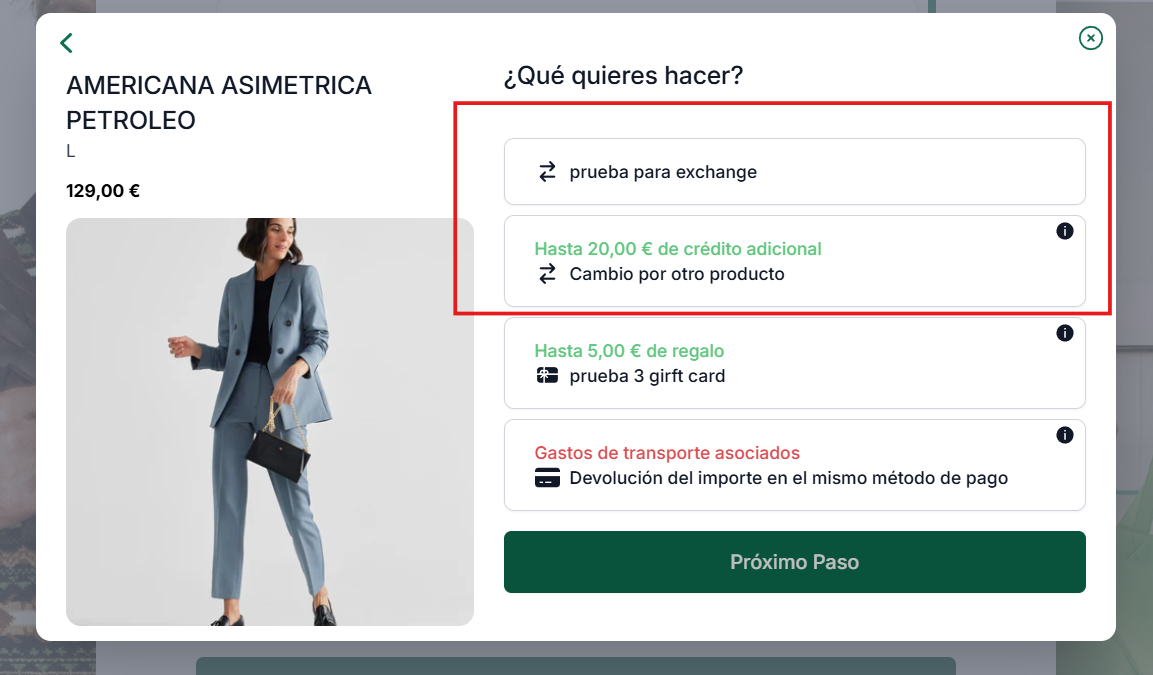The image size is (1153, 675).
Task: Choose Cambio por otro producto option
Action: 795,261
